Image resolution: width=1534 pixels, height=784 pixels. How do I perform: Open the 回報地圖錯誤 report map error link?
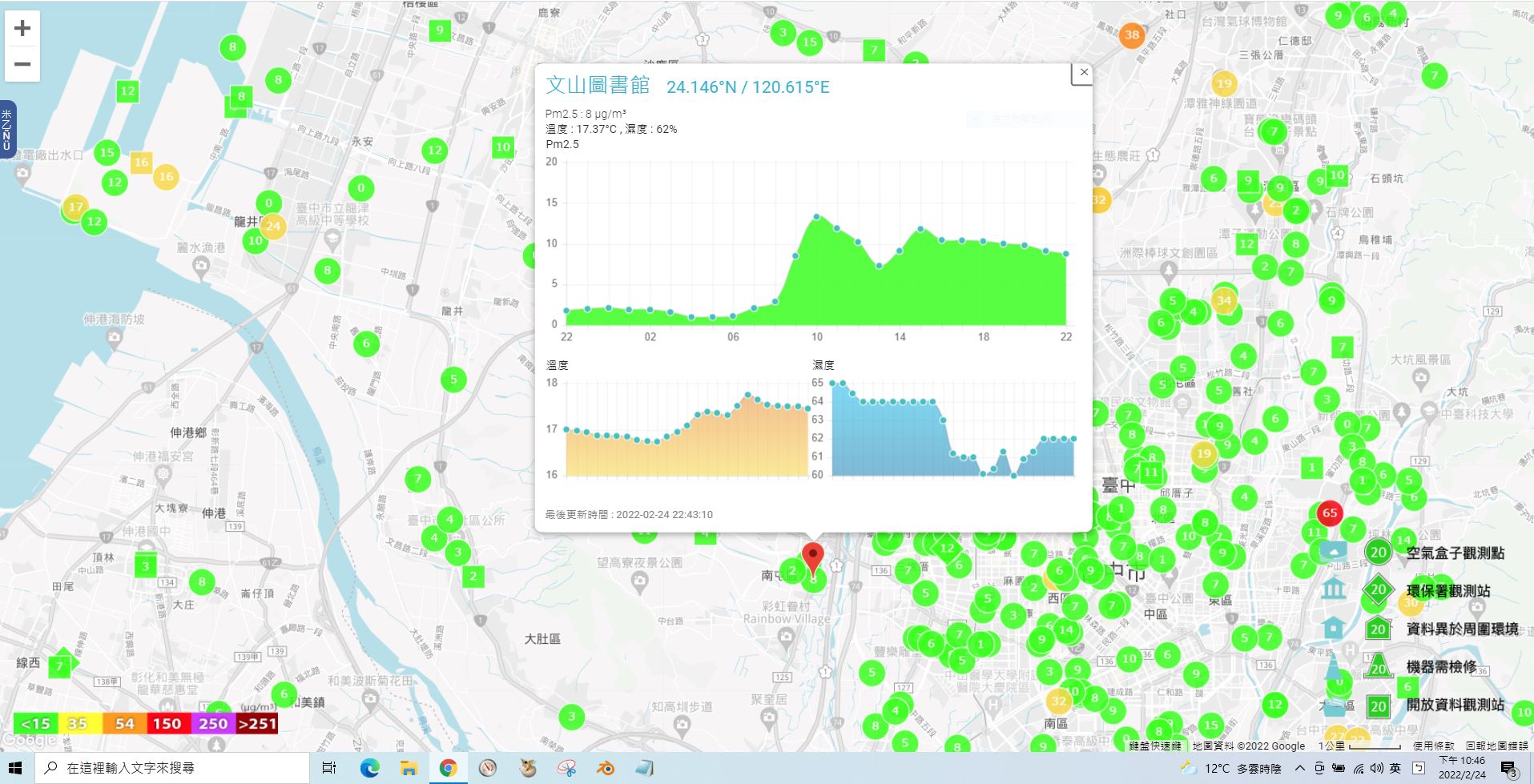[x=1497, y=746]
